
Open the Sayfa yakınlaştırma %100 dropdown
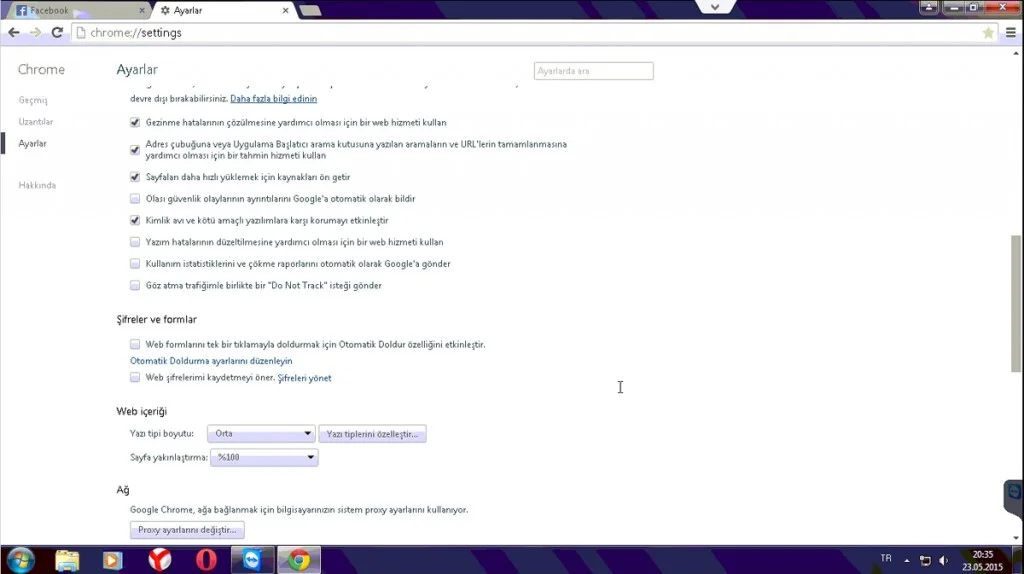tap(263, 458)
